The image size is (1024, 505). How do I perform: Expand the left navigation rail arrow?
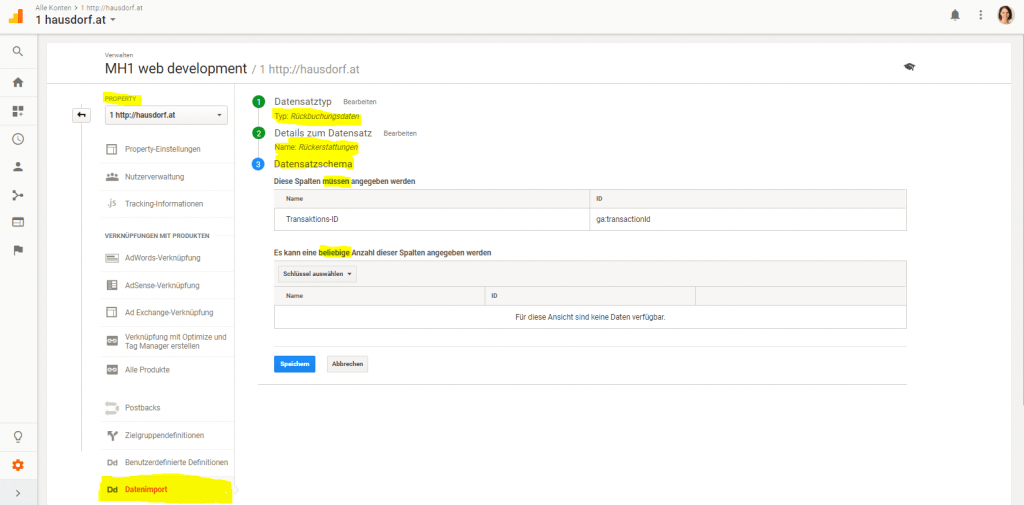(x=18, y=493)
